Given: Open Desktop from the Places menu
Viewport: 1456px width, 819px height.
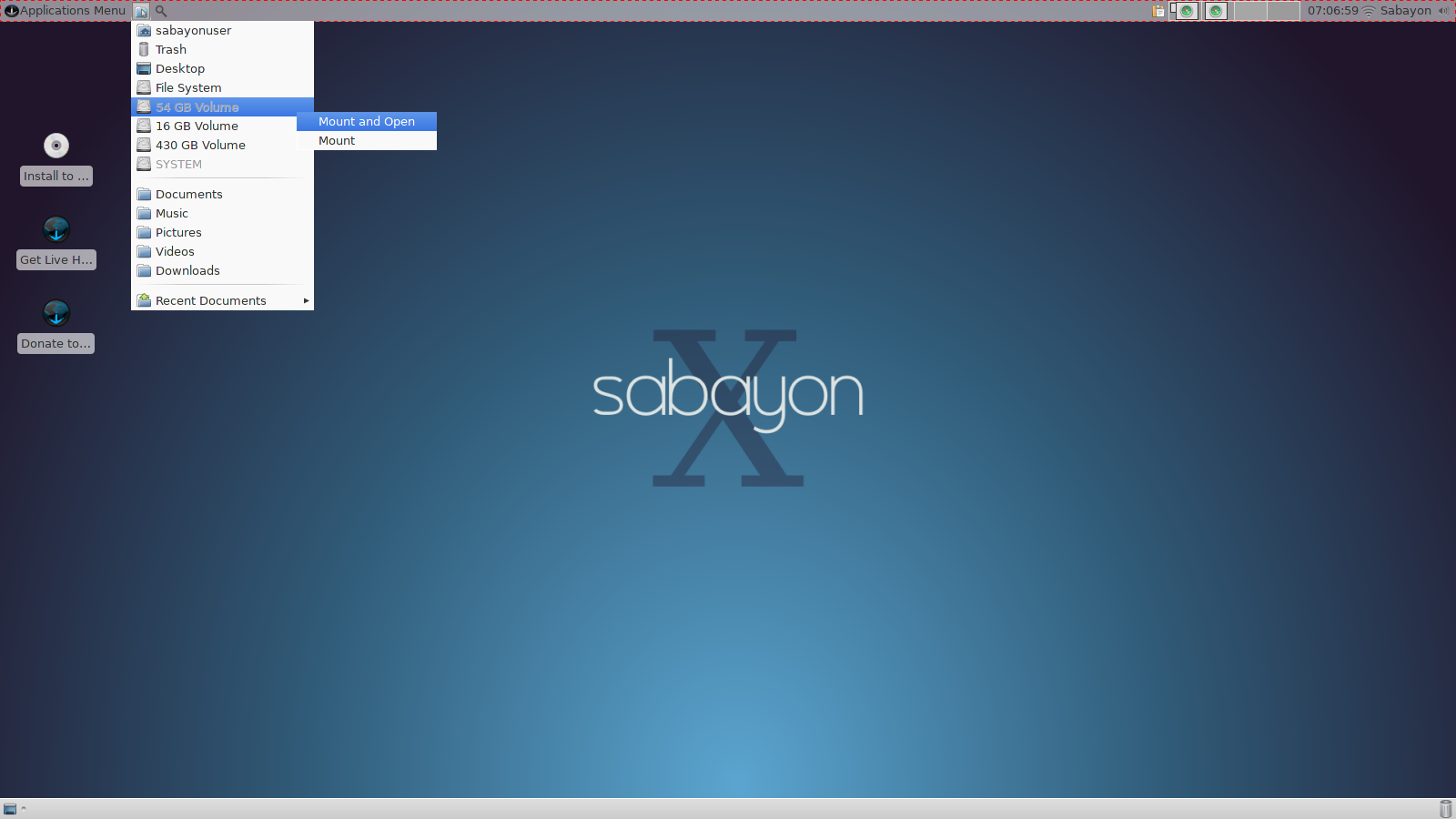Looking at the screenshot, I should (222, 68).
